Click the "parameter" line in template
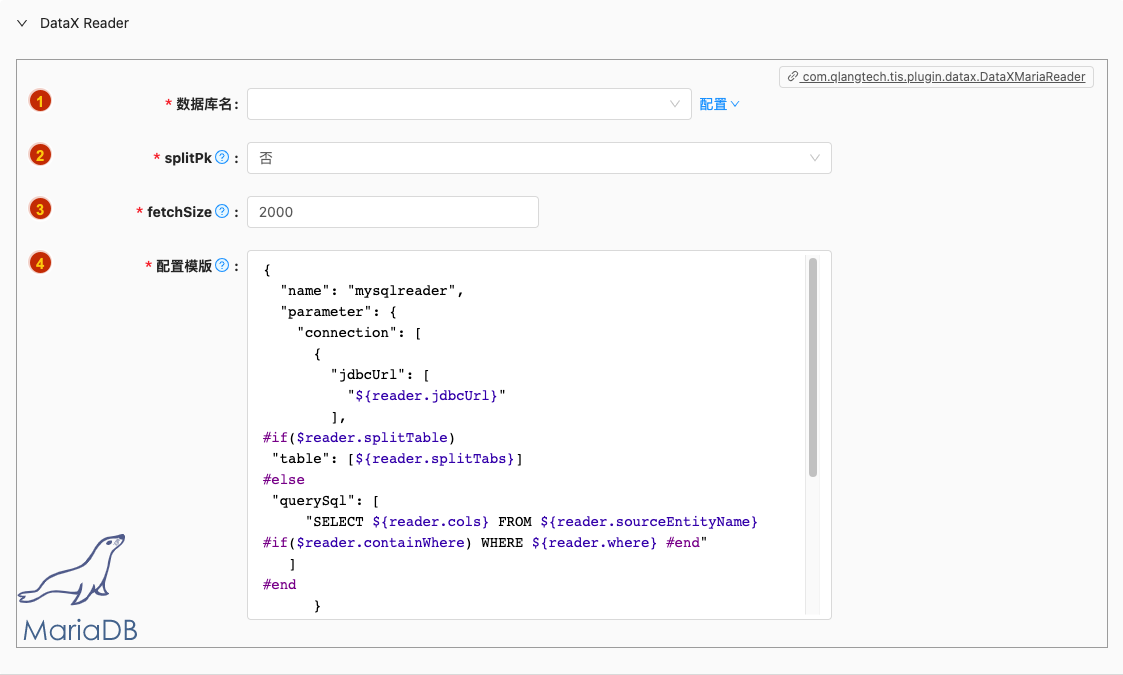This screenshot has height=675, width=1123. tap(338, 312)
